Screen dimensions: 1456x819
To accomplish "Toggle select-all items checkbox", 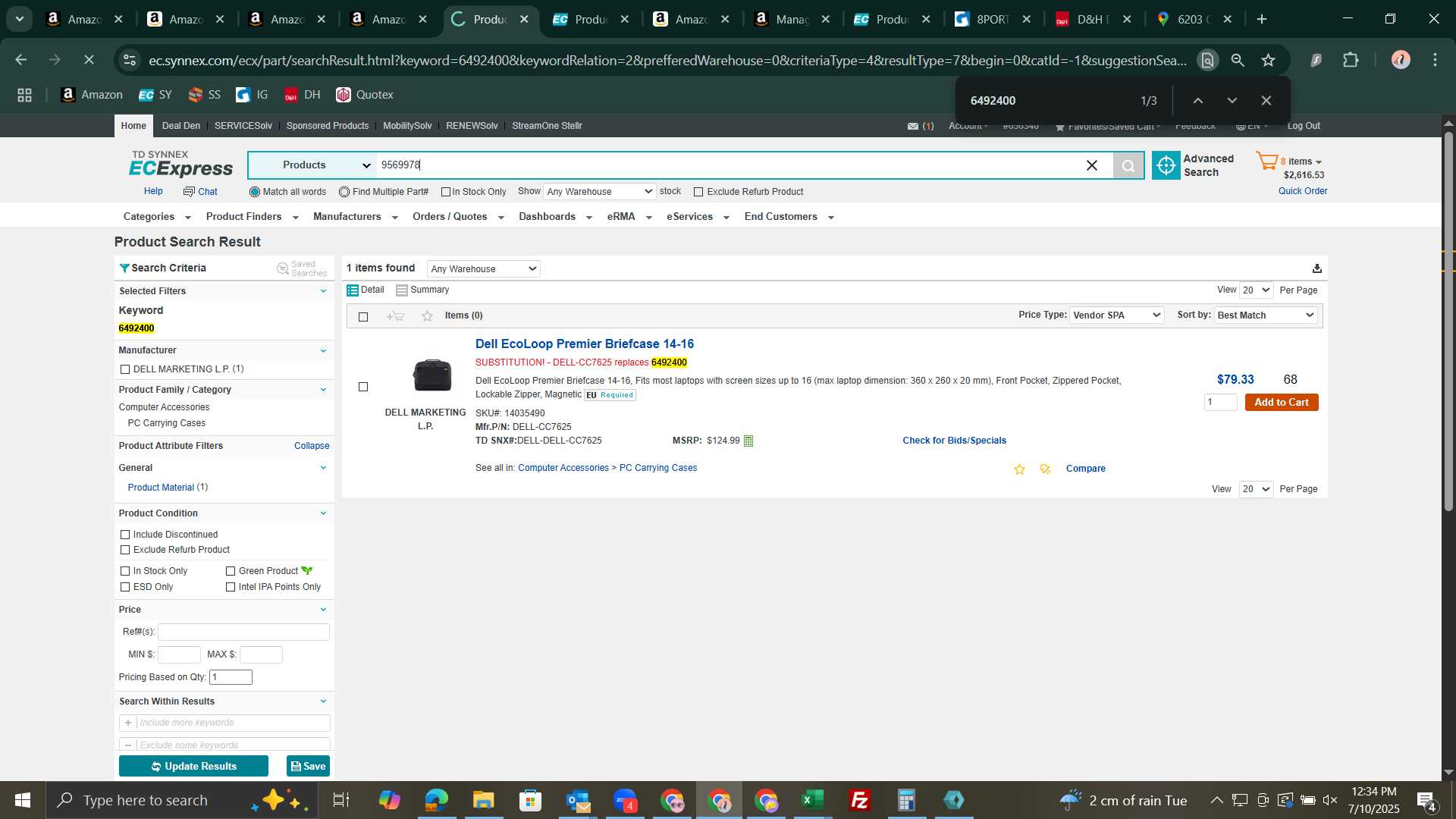I will point(363,317).
